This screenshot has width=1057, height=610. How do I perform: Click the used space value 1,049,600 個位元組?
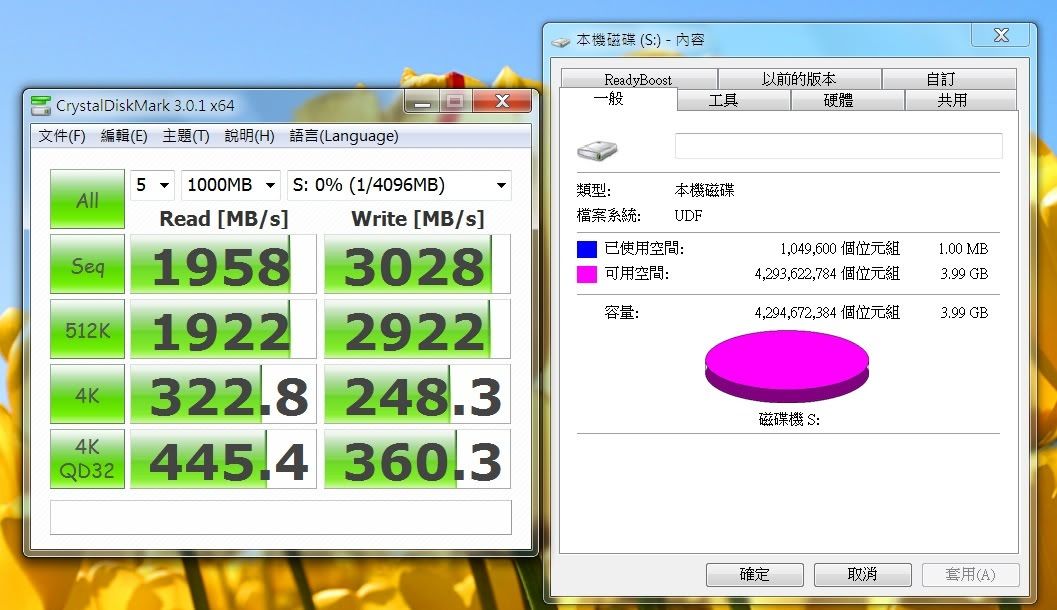(840, 249)
